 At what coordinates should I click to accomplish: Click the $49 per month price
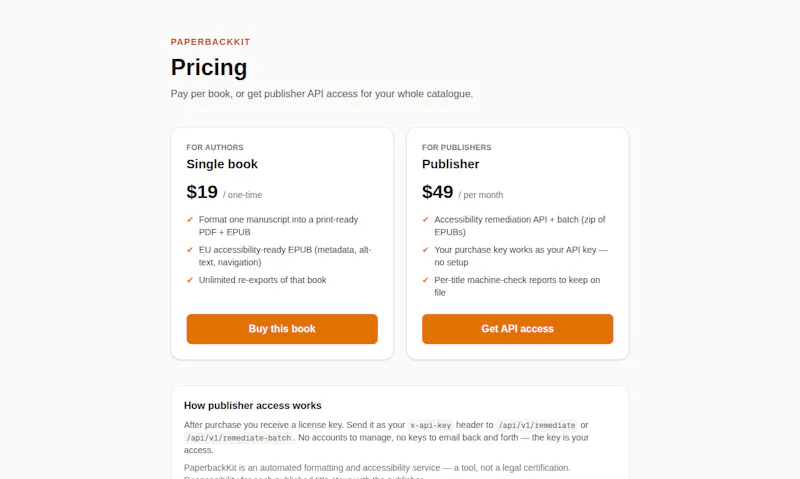pyautogui.click(x=463, y=192)
